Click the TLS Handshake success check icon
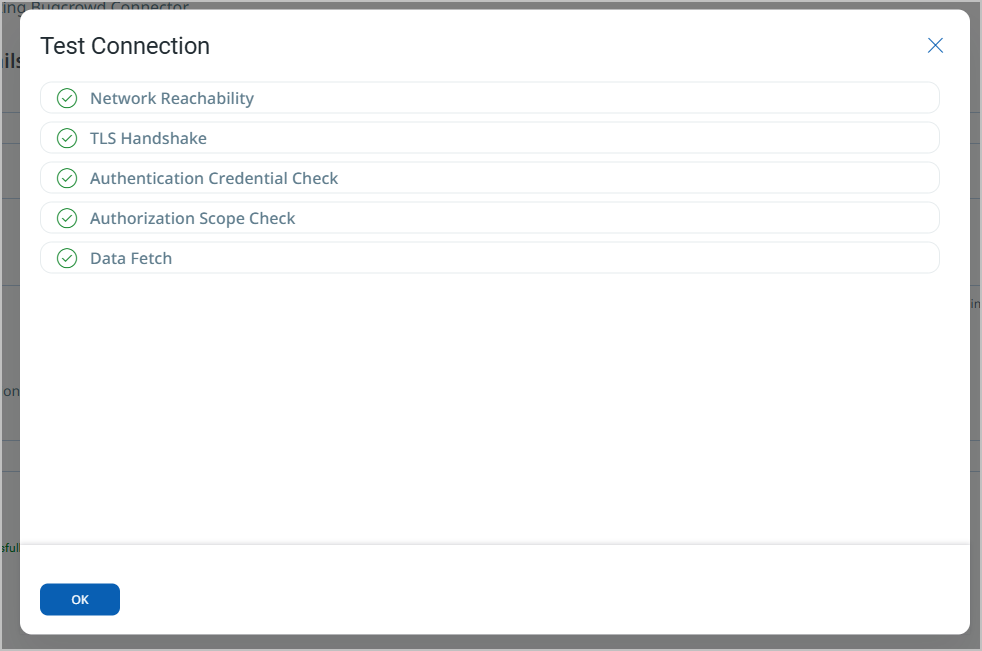The image size is (982, 651). (x=67, y=138)
